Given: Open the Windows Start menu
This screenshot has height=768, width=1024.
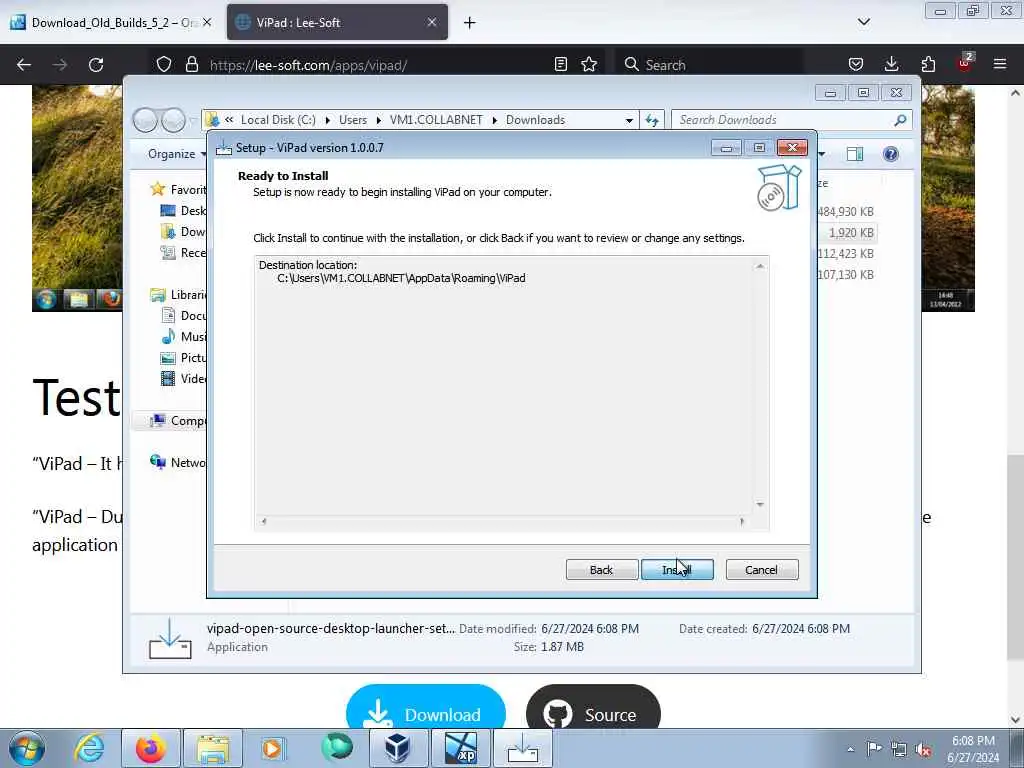Looking at the screenshot, I should [27, 748].
